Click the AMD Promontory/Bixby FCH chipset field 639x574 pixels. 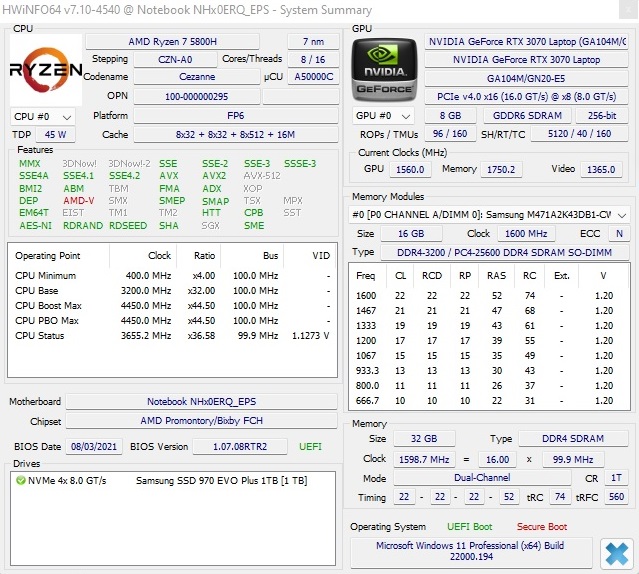tap(202, 420)
